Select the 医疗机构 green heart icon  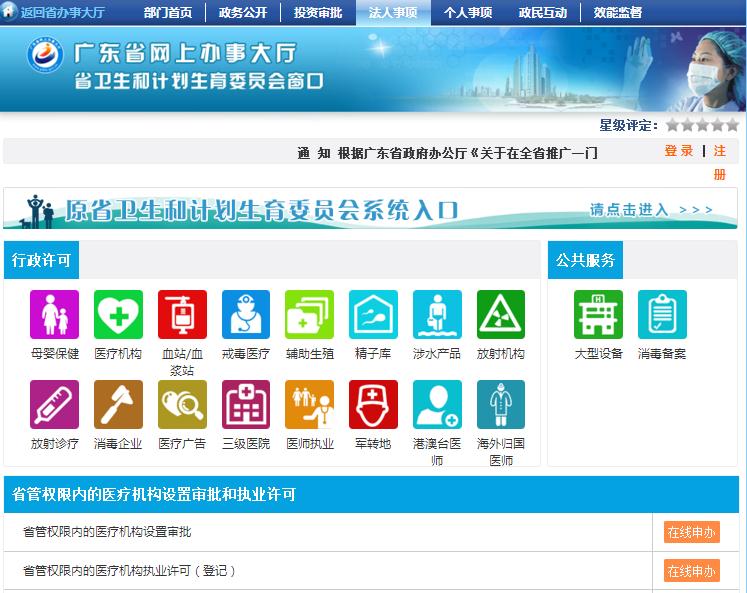[118, 314]
